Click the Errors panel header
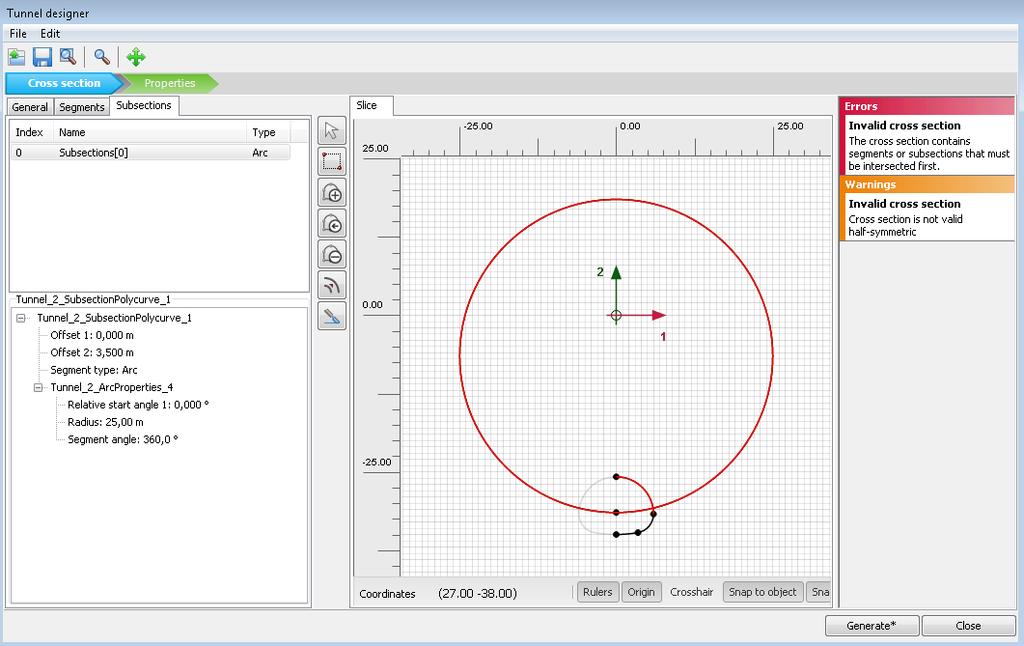This screenshot has width=1024, height=646. pyautogui.click(x=927, y=106)
